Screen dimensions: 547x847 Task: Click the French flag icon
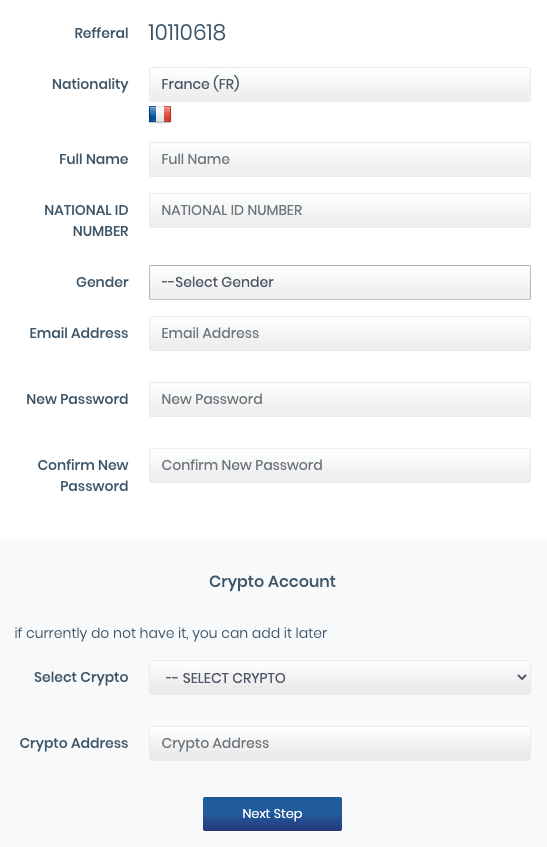[160, 114]
